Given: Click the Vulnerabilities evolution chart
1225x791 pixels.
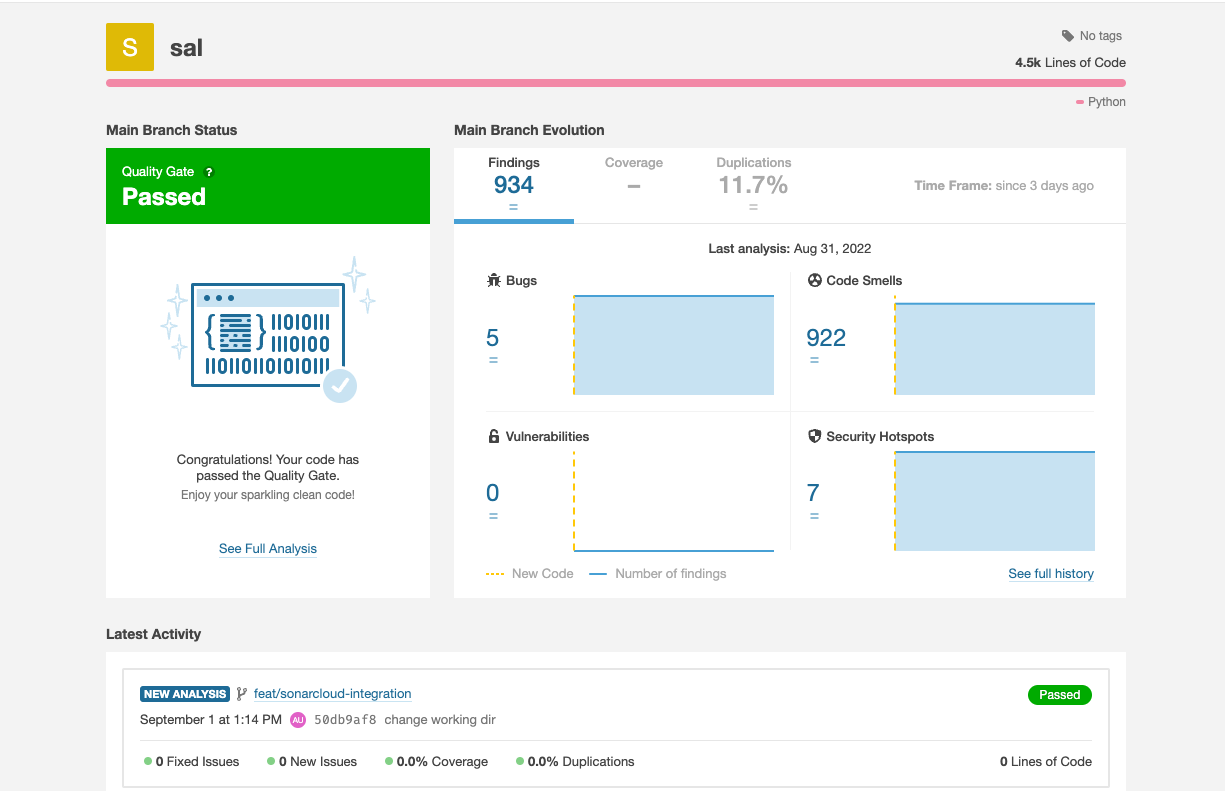Looking at the screenshot, I should click(674, 501).
